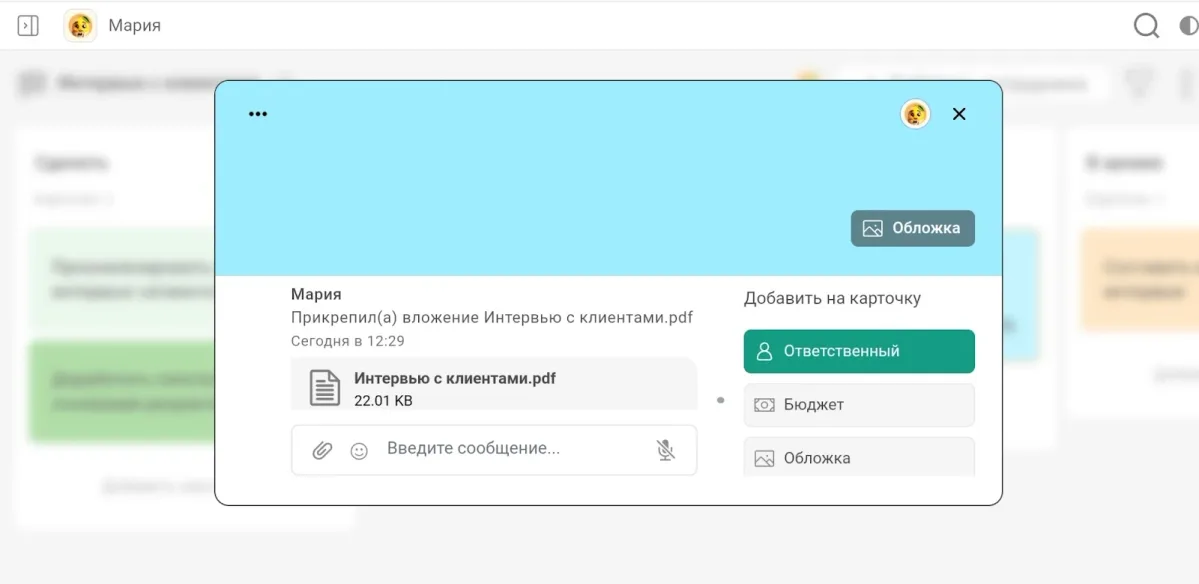Open the search icon in top bar
This screenshot has height=584, width=1199.
[x=1146, y=26]
